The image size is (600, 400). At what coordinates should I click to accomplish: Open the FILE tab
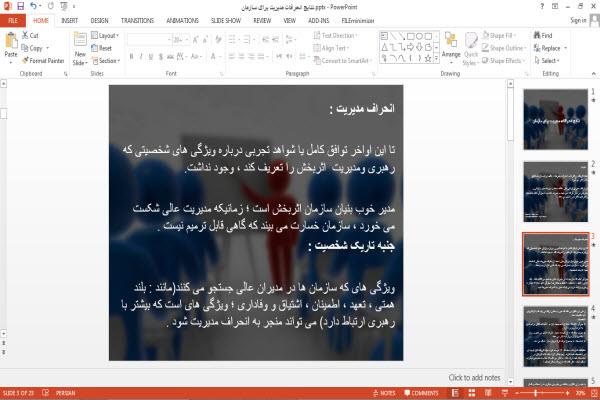[x=13, y=21]
